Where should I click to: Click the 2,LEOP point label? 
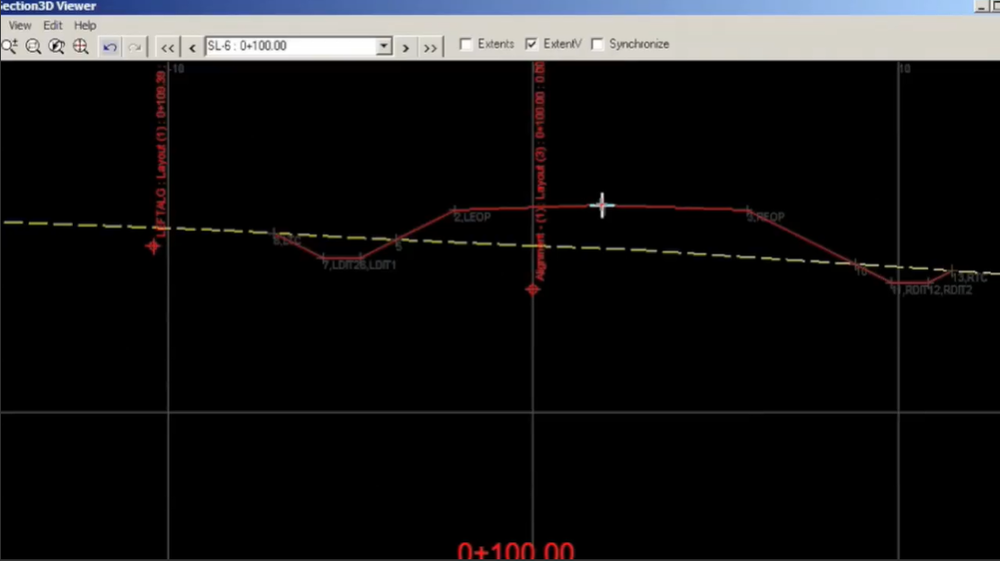(473, 217)
